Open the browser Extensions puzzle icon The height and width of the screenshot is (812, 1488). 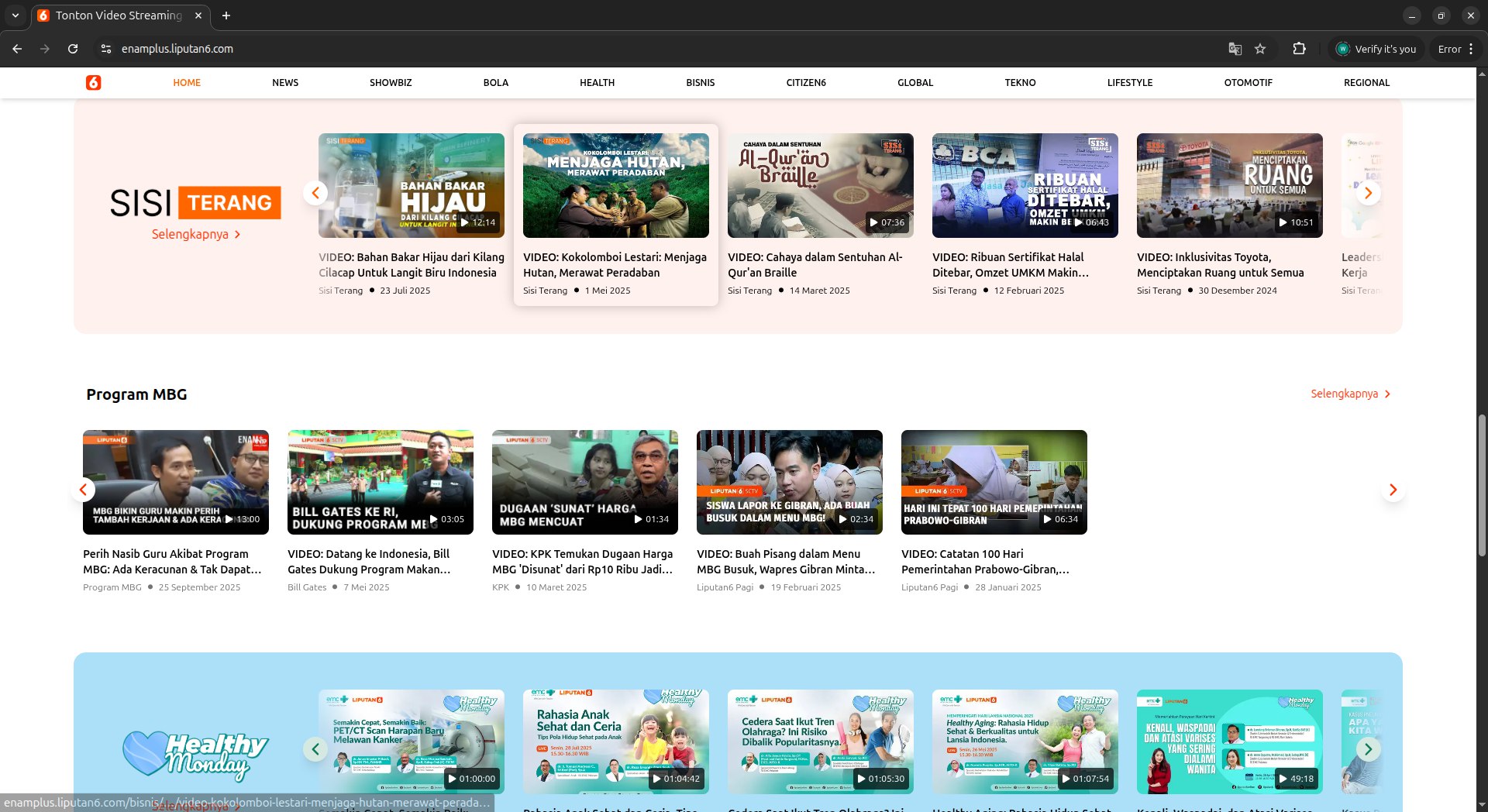(x=1300, y=49)
